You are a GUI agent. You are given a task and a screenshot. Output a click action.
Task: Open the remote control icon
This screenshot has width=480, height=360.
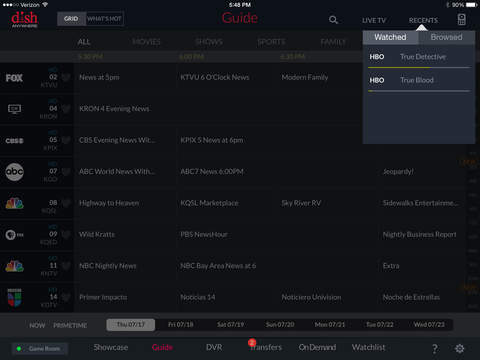(x=461, y=19)
